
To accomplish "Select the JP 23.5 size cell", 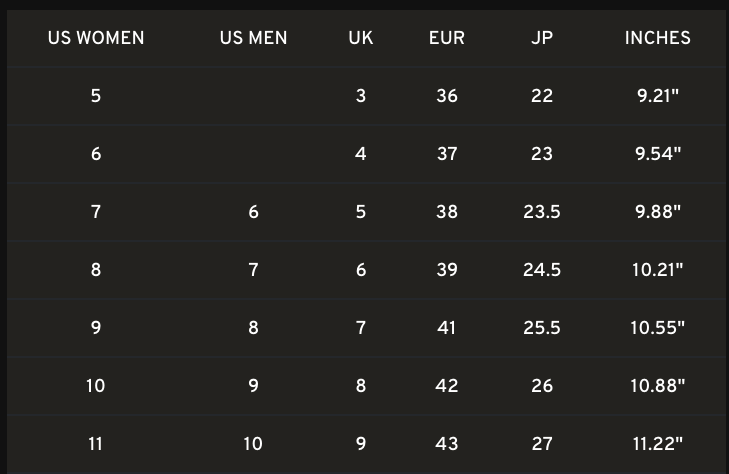I will click(x=542, y=212).
